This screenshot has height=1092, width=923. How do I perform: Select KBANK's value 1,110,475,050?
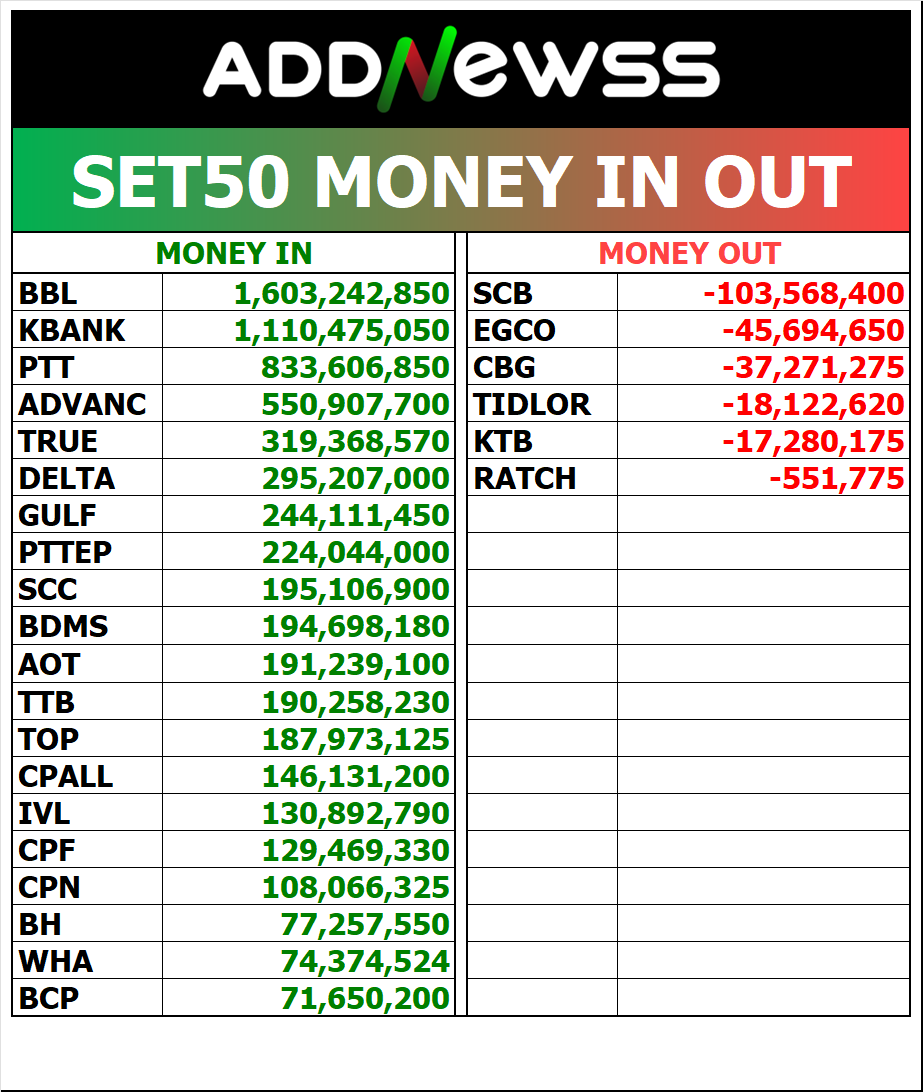(x=342, y=331)
